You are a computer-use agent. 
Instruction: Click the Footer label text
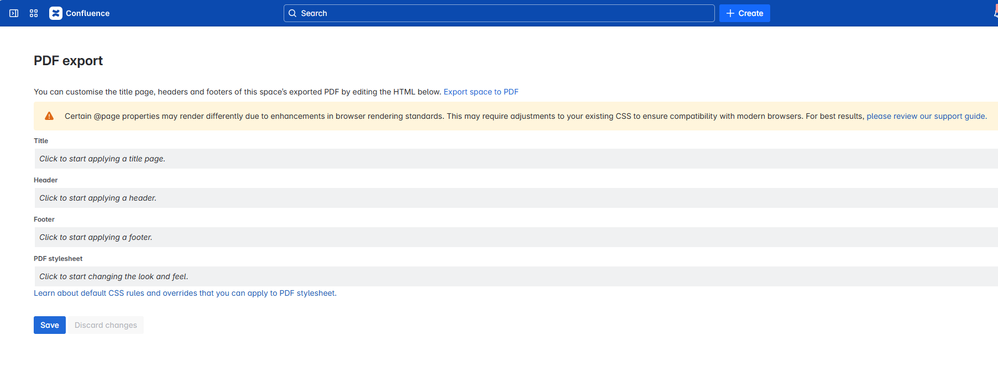44,219
